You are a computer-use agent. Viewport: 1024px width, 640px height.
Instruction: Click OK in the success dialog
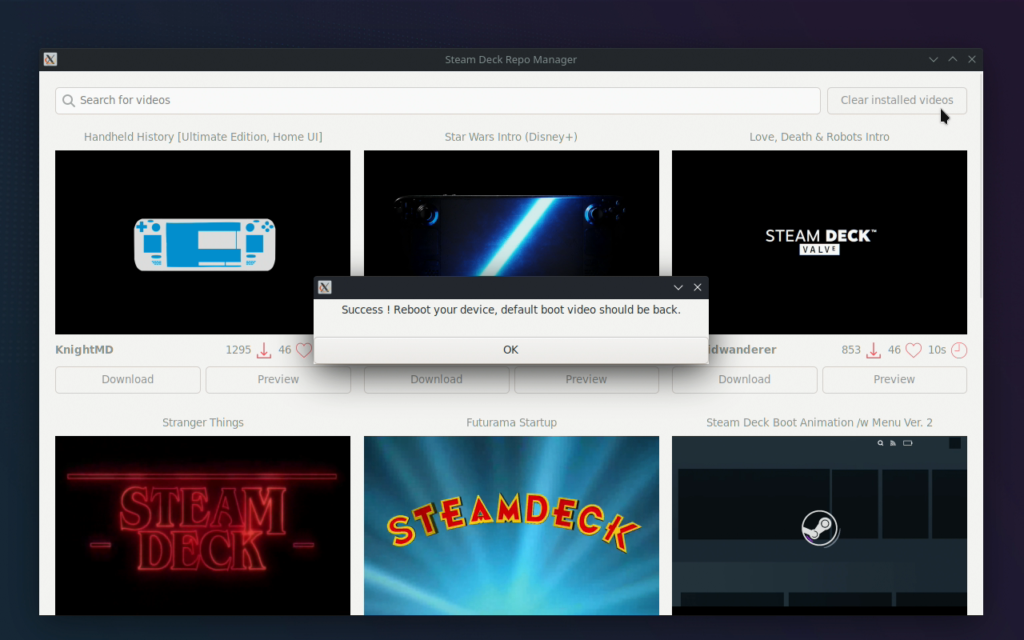point(511,349)
